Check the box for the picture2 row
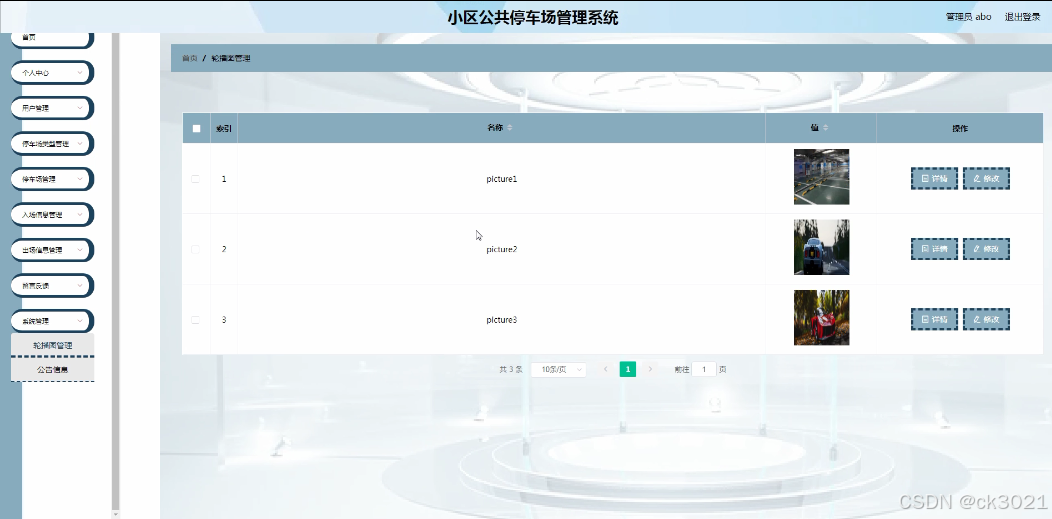The image size is (1052, 519). [x=195, y=249]
